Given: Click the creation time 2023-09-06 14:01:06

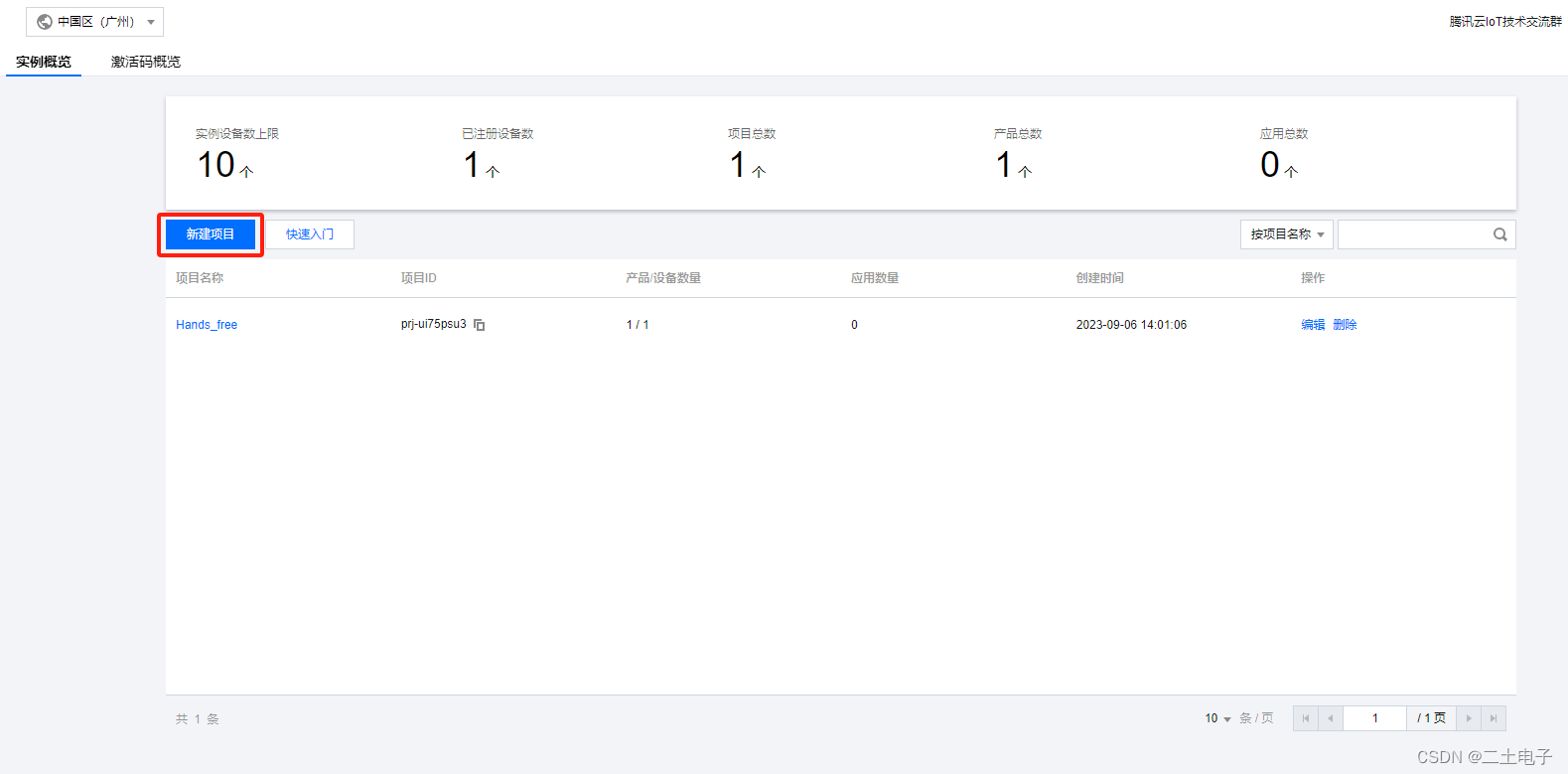Looking at the screenshot, I should [1131, 325].
